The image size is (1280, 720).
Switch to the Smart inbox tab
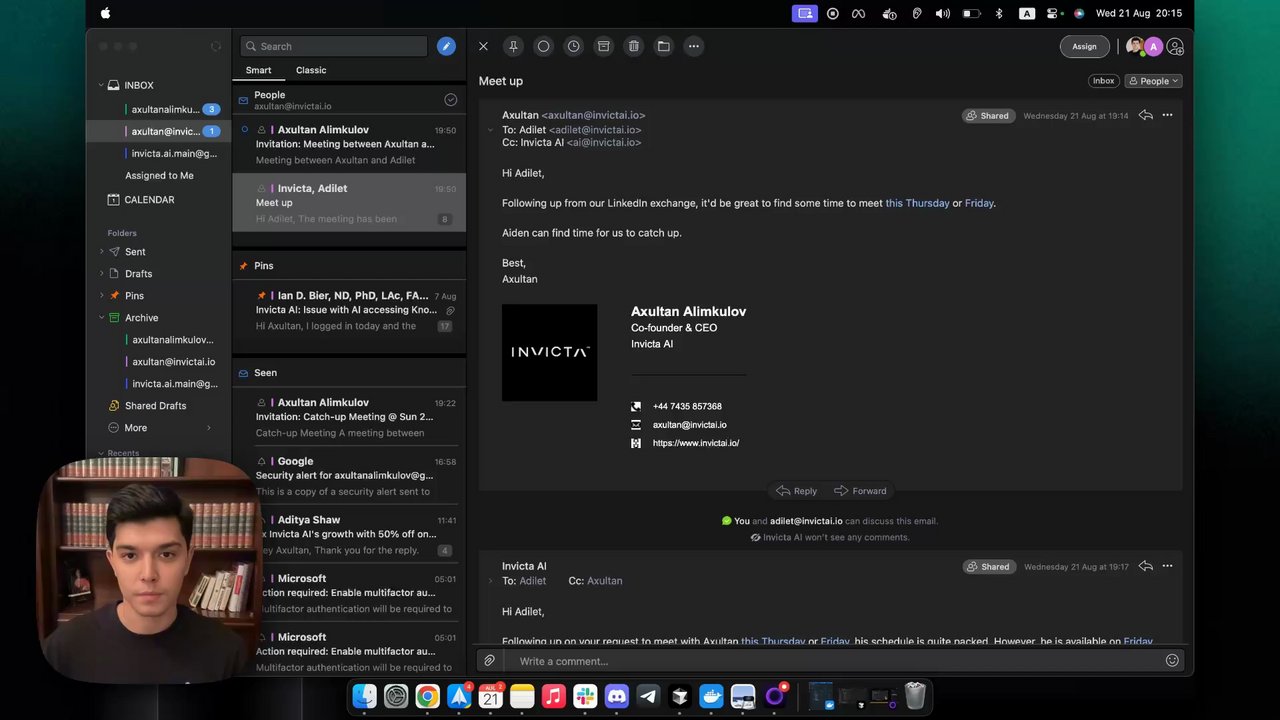(x=258, y=70)
